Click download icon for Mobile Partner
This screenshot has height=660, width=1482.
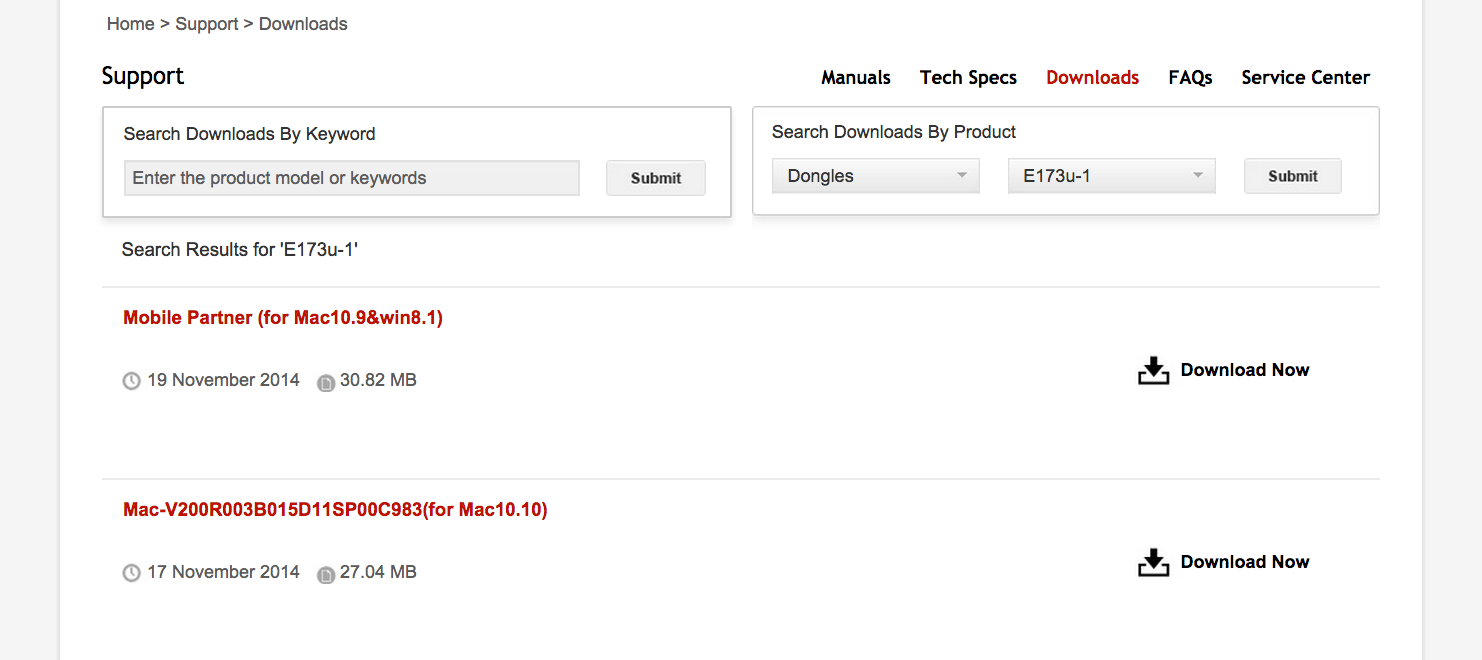click(1153, 371)
